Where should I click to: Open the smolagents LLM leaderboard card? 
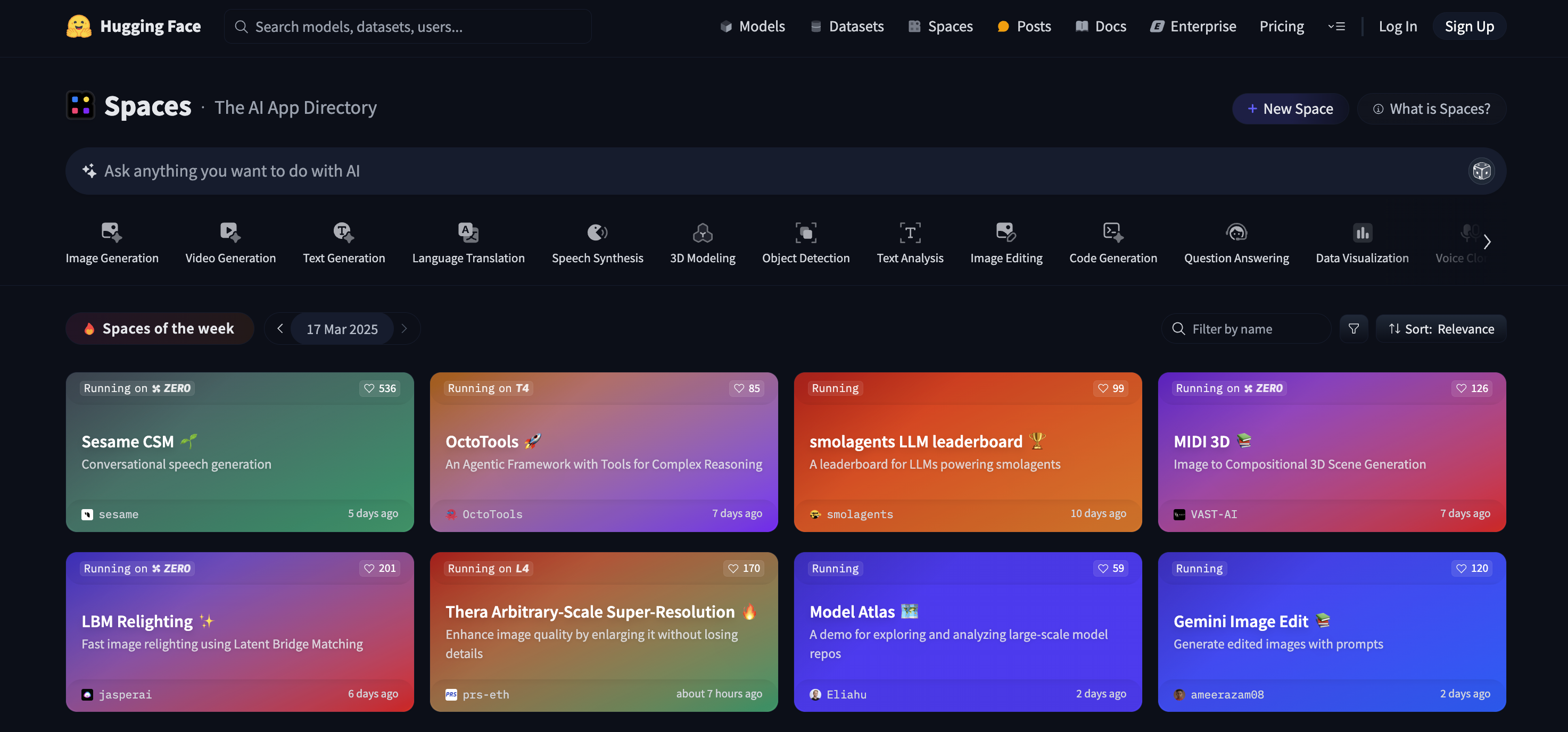tap(968, 452)
